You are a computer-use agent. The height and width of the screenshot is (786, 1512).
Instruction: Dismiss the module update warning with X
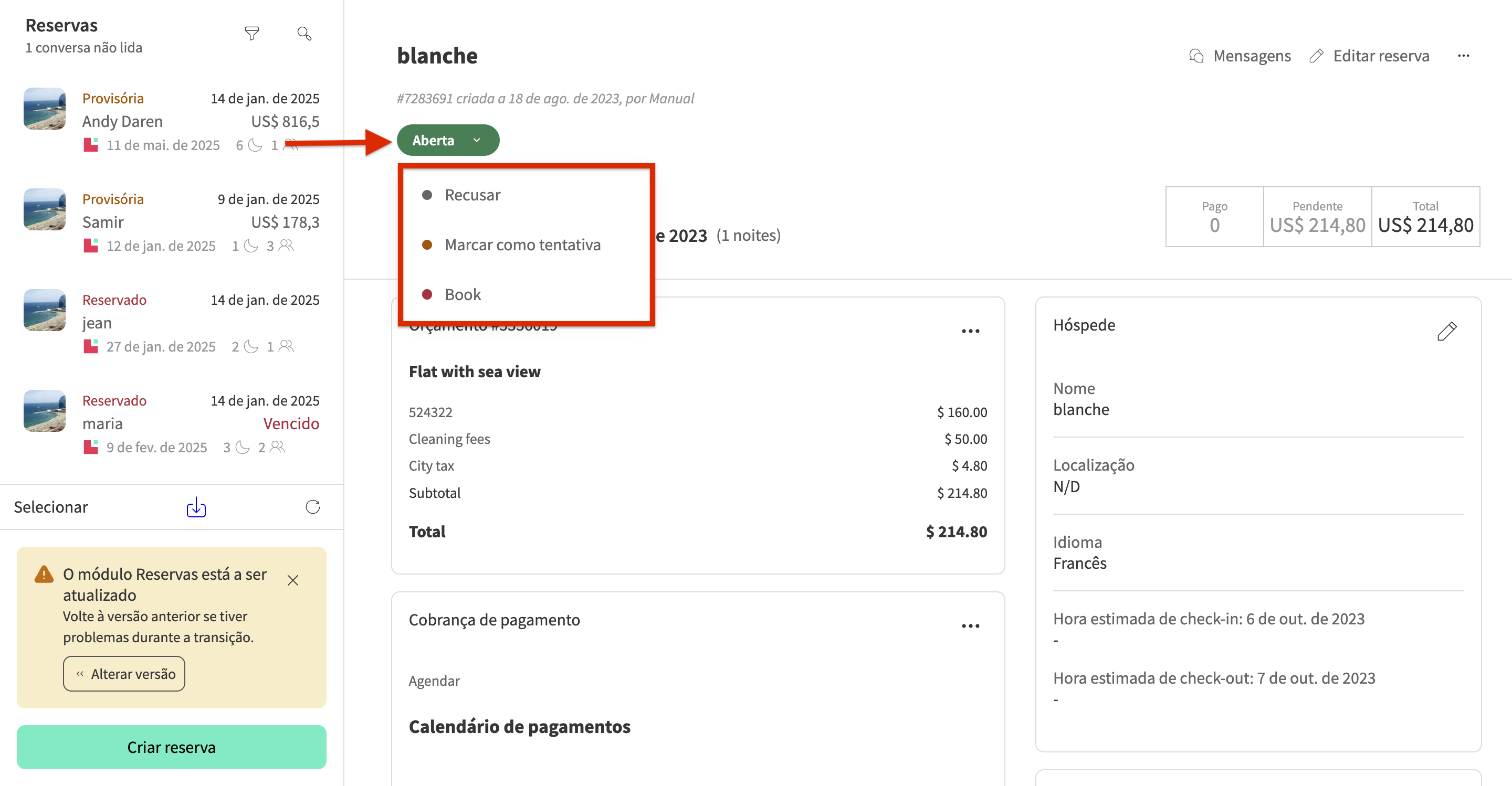pos(293,581)
